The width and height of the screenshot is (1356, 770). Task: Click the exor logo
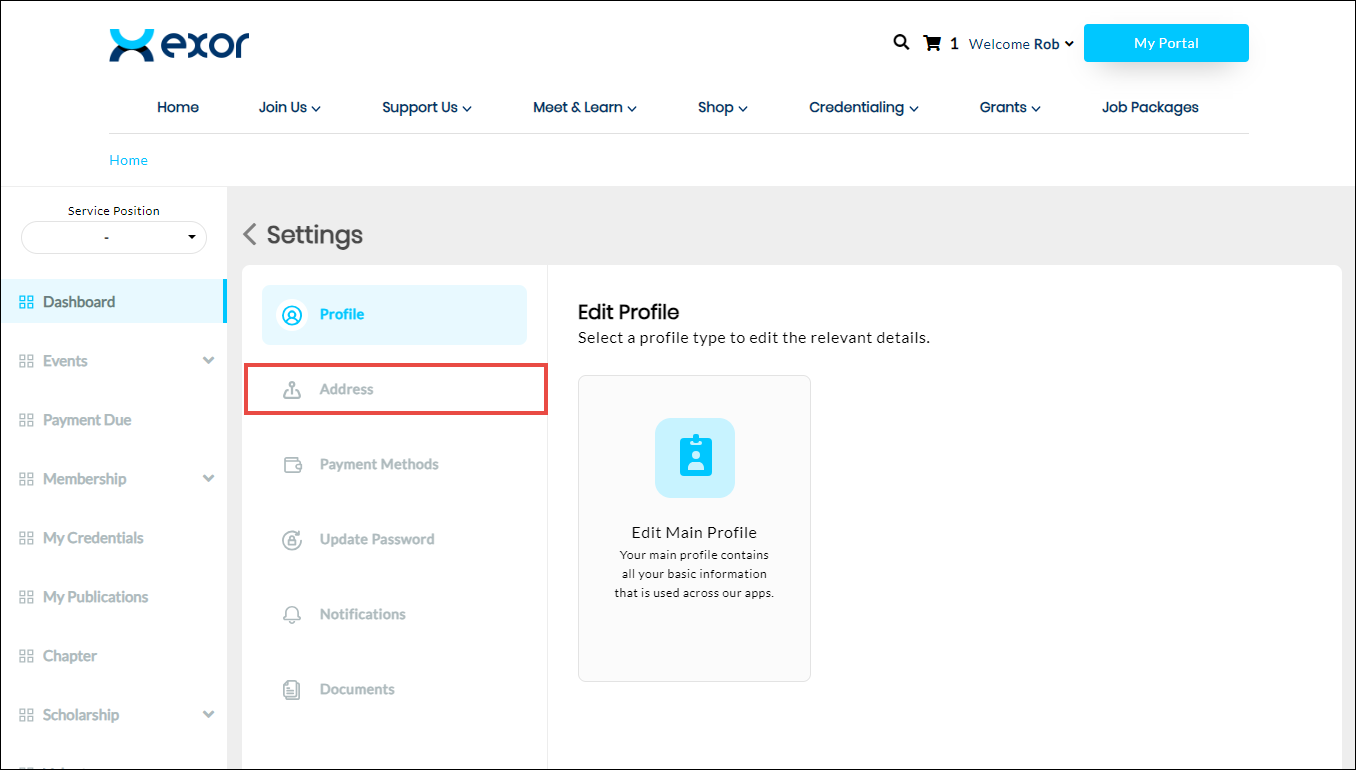(179, 45)
